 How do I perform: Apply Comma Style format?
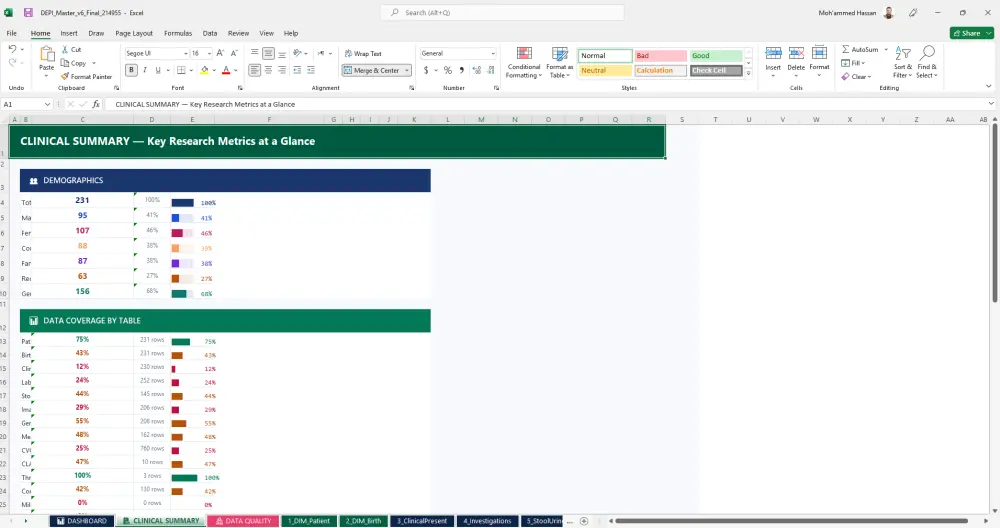pos(462,70)
